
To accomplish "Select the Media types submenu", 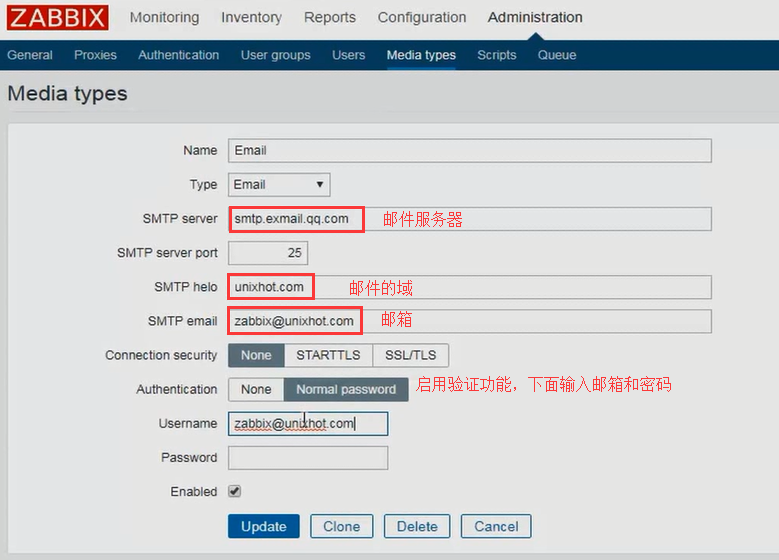I will tap(421, 55).
